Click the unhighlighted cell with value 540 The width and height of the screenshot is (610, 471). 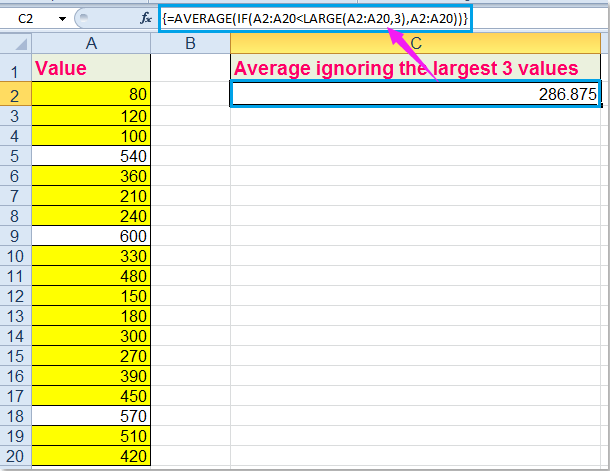89,156
